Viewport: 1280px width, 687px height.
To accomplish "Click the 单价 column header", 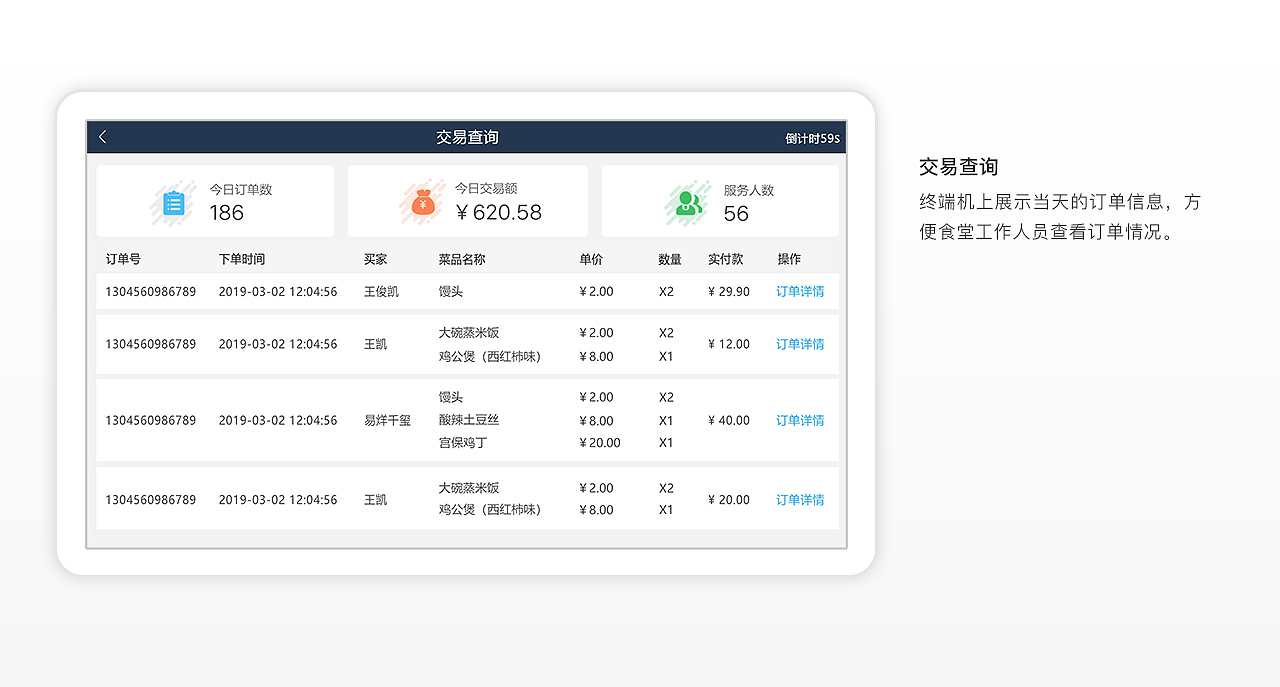I will point(591,259).
